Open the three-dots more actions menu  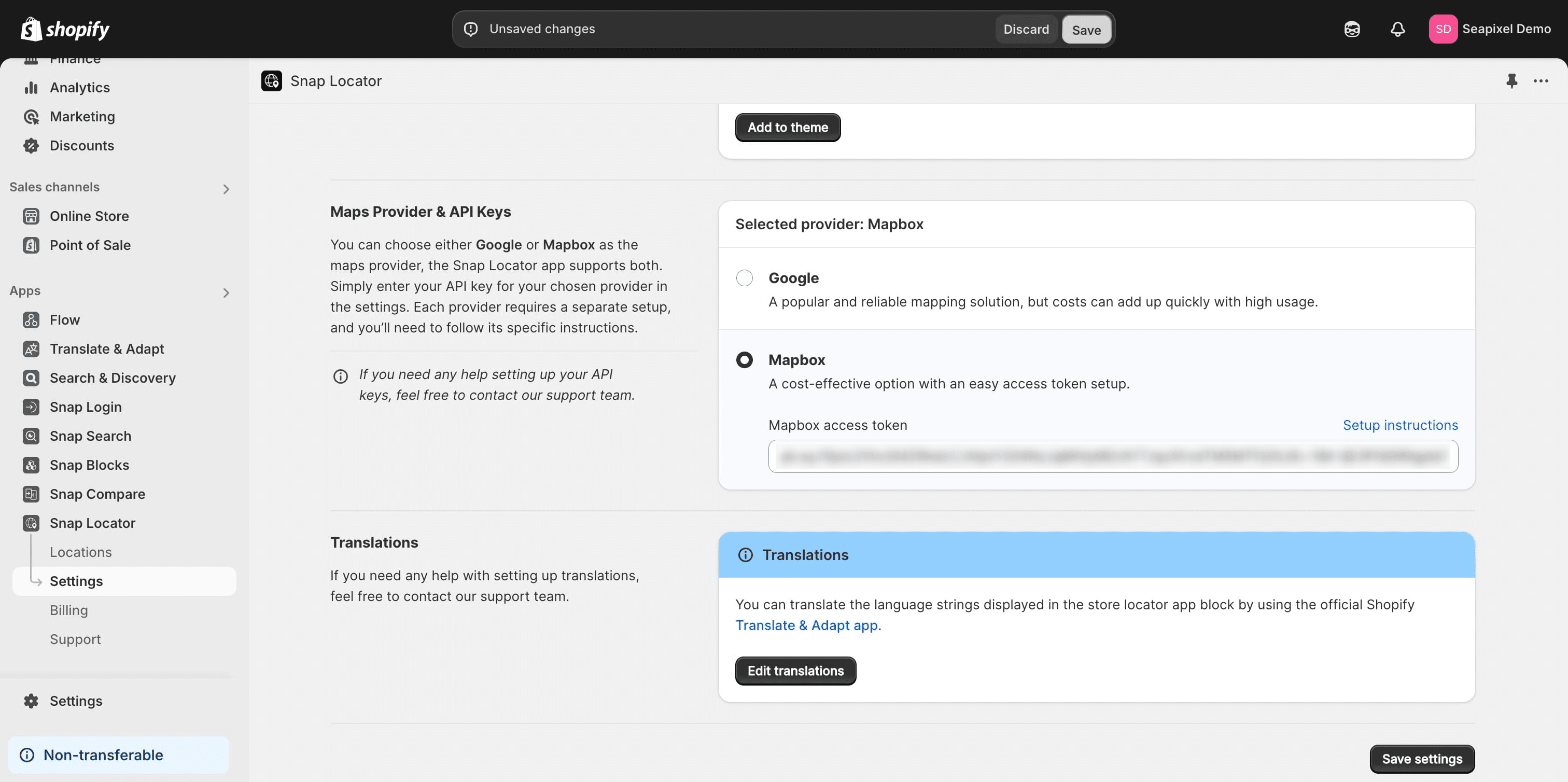pyautogui.click(x=1541, y=81)
